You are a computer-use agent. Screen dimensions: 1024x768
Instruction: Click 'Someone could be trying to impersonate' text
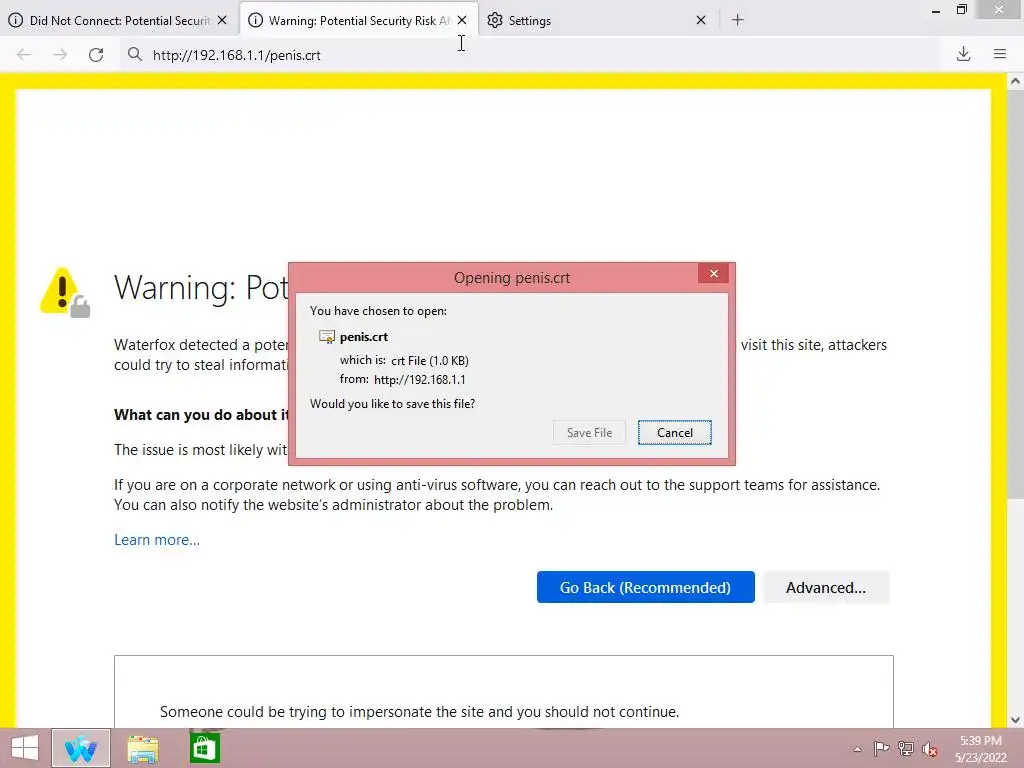pyautogui.click(x=419, y=712)
